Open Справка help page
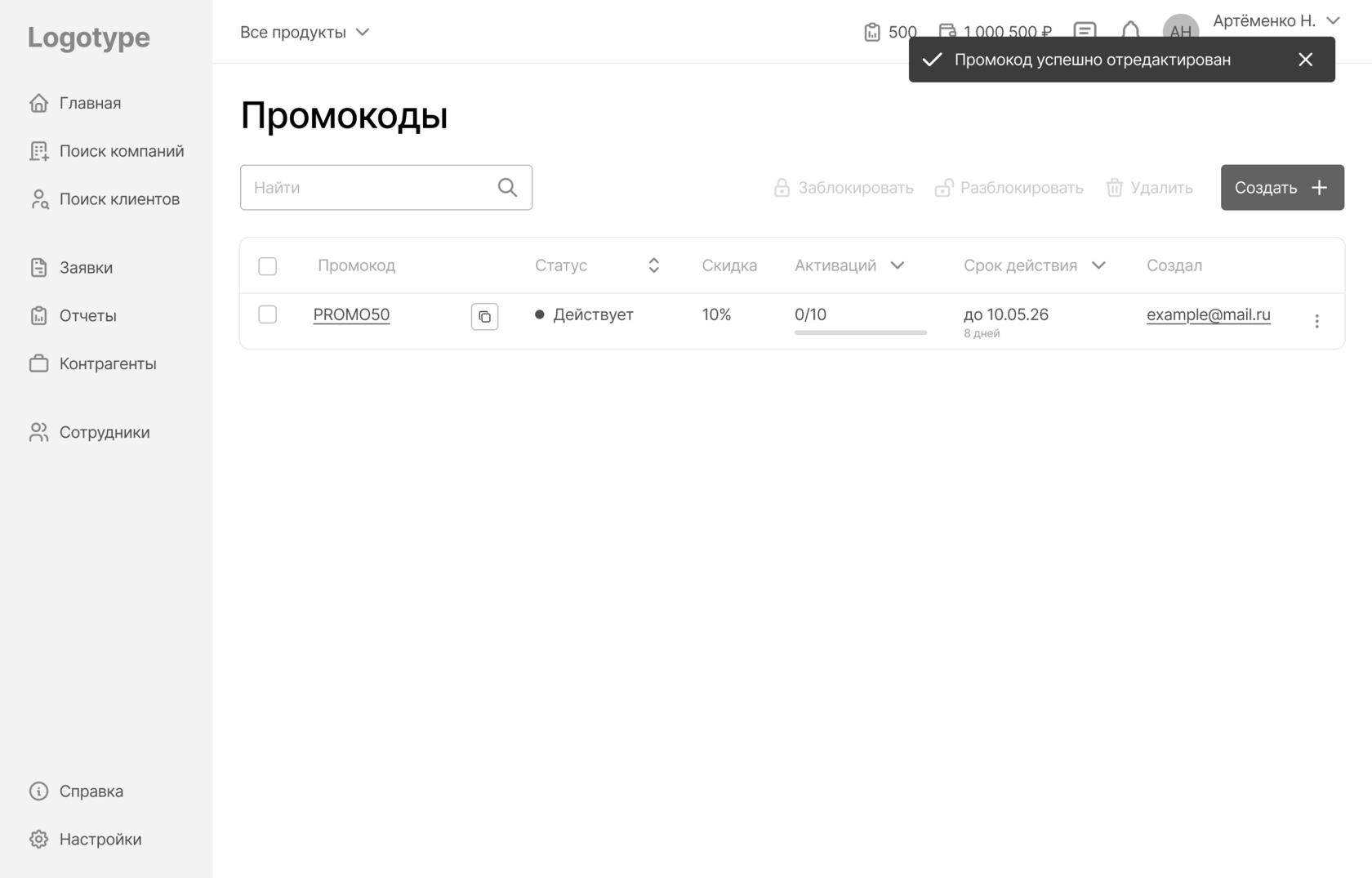1372x878 pixels. (x=76, y=791)
